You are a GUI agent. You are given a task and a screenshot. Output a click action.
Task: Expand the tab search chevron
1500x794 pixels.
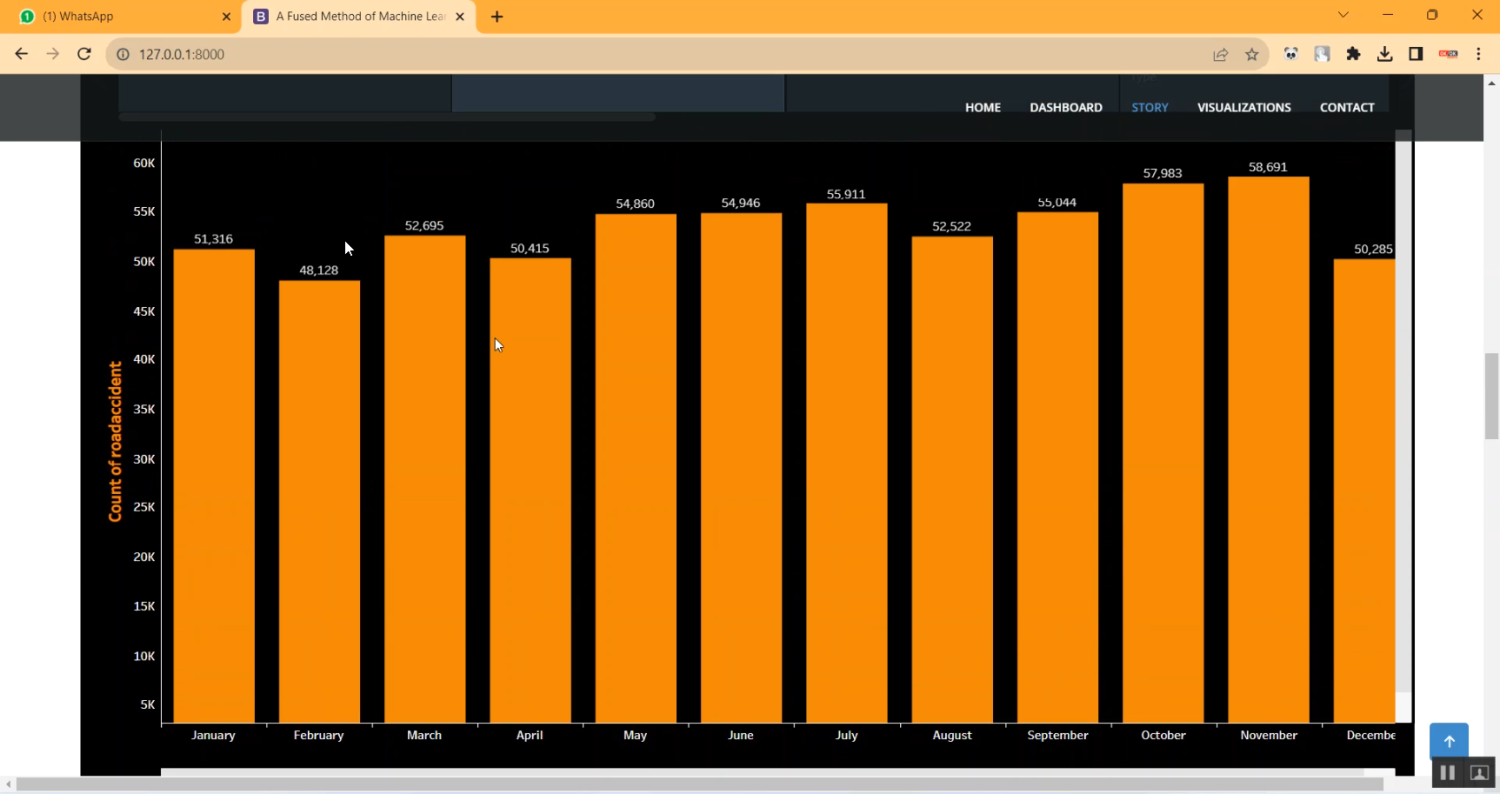coord(1343,15)
